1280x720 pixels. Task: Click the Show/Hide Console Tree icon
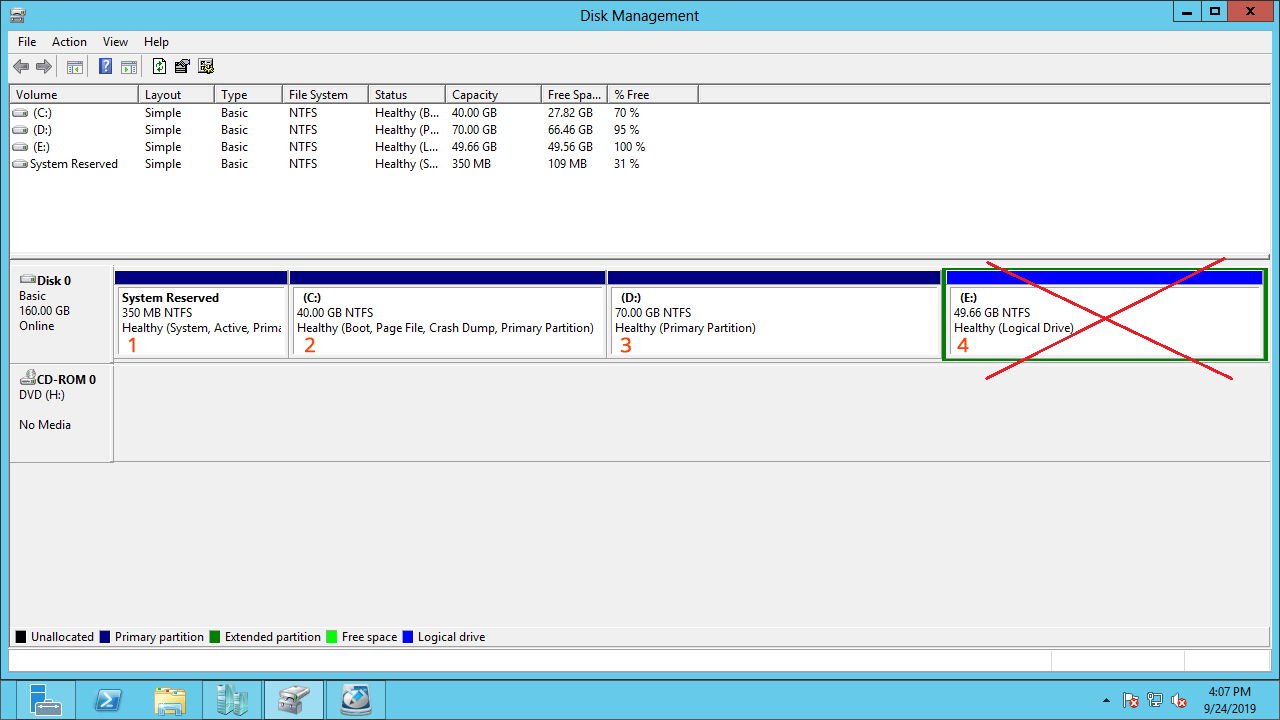tap(75, 67)
